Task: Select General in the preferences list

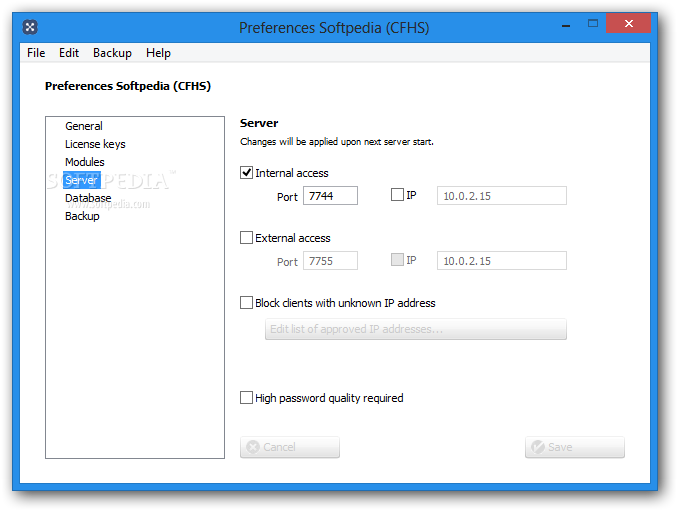Action: tap(84, 126)
